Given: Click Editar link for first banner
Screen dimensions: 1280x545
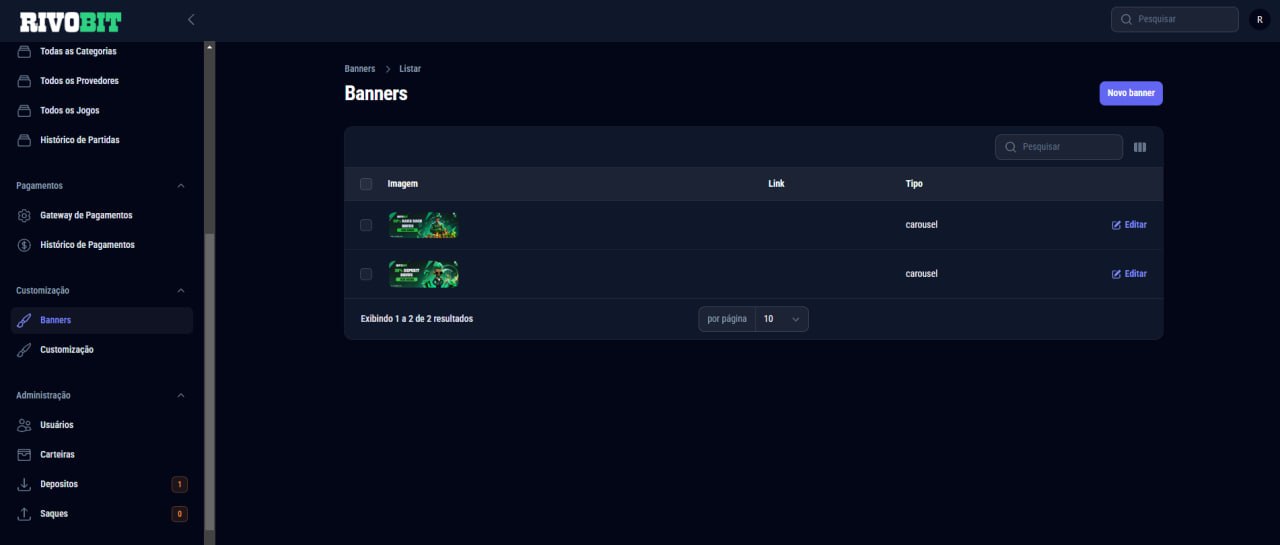Looking at the screenshot, I should tap(1129, 225).
